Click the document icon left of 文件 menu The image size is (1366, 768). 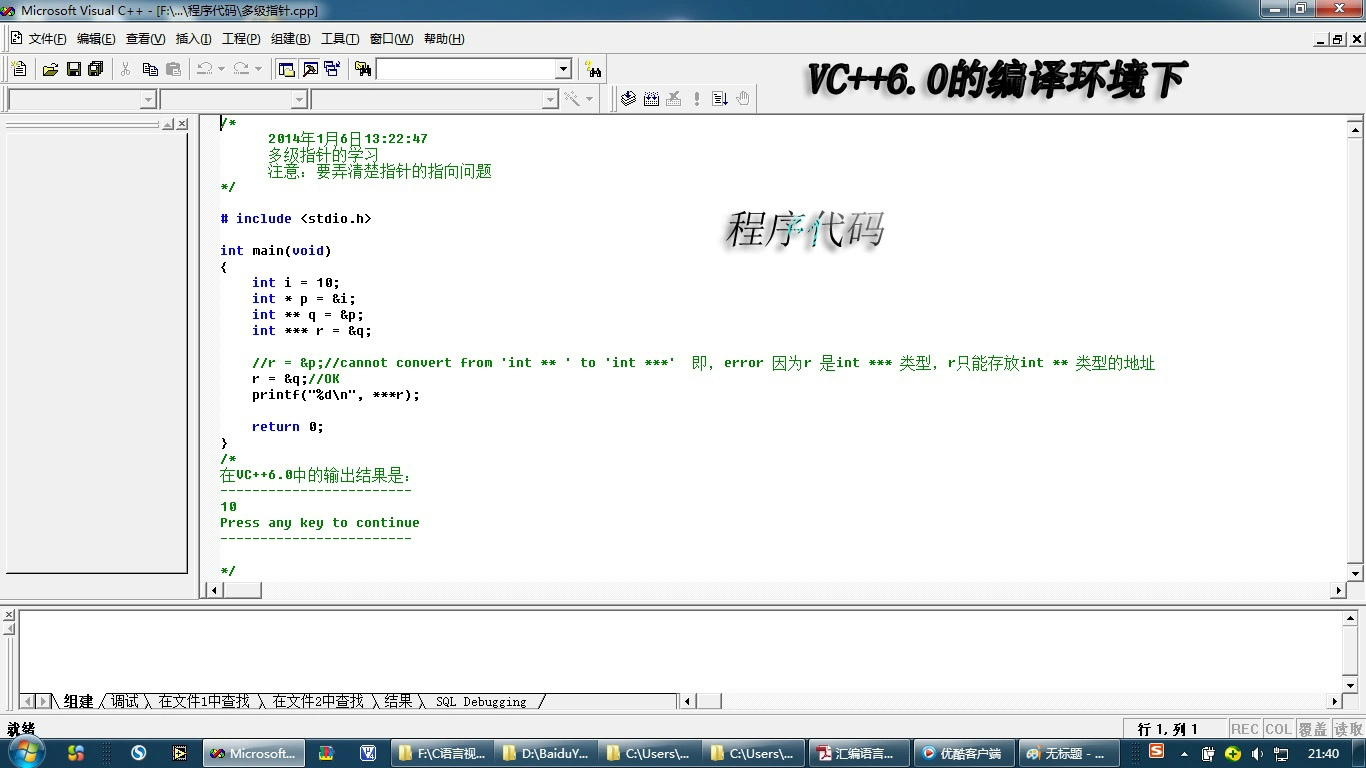coord(15,39)
